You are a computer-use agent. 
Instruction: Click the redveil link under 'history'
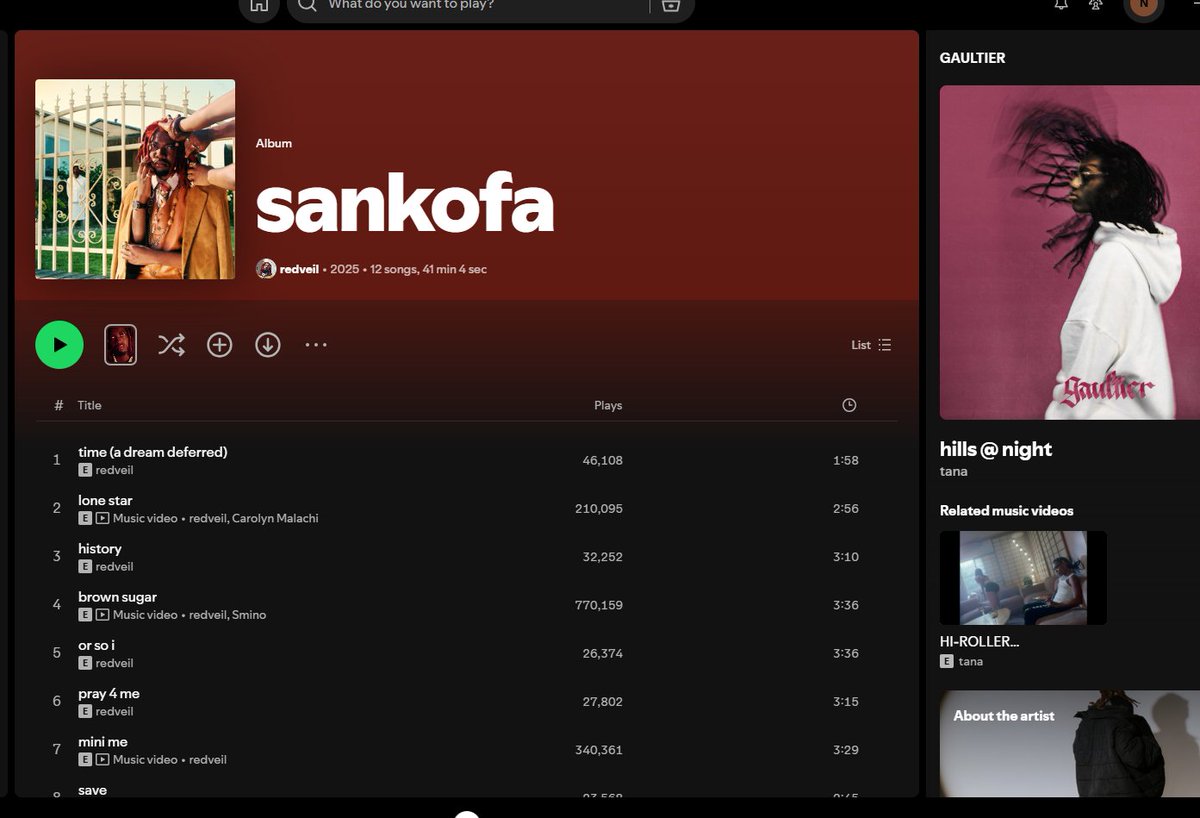click(x=114, y=567)
